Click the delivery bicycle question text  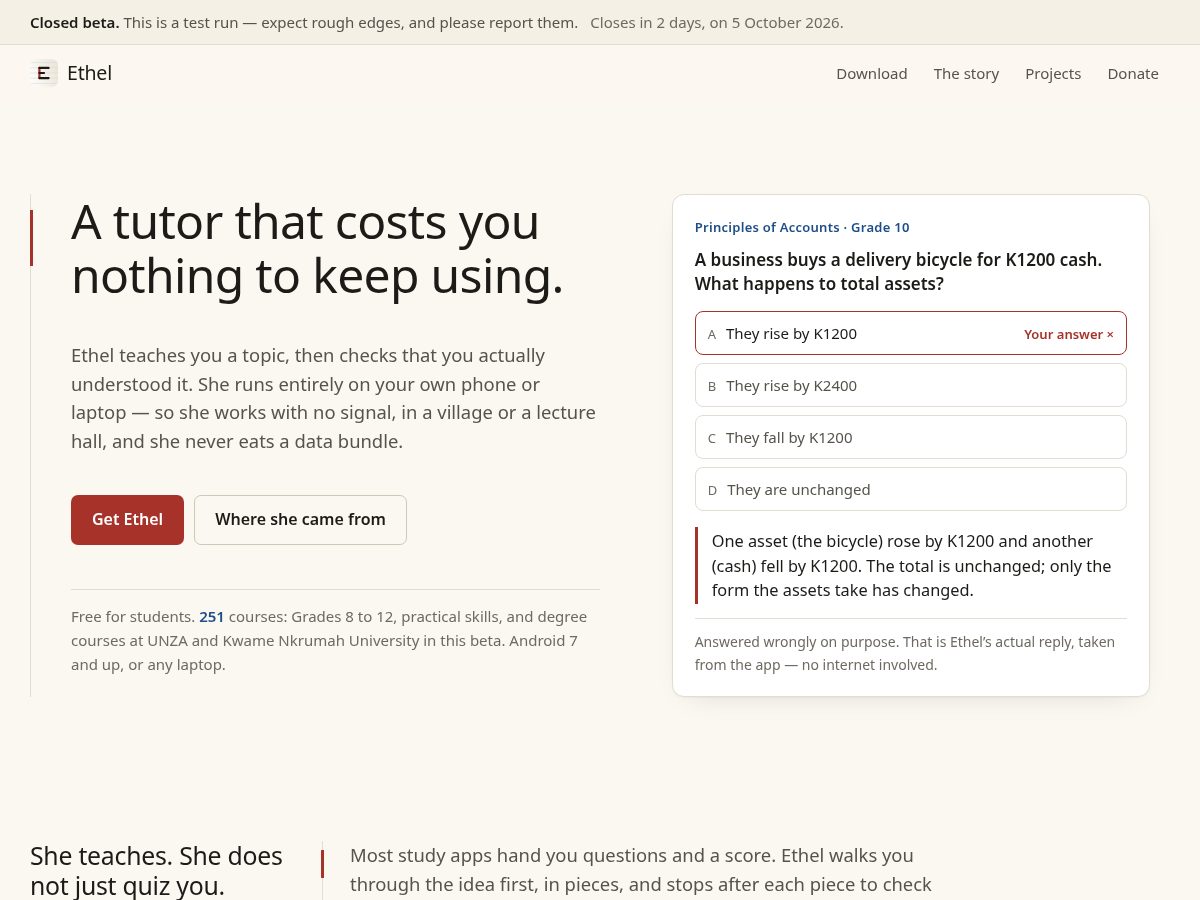pyautogui.click(x=899, y=272)
